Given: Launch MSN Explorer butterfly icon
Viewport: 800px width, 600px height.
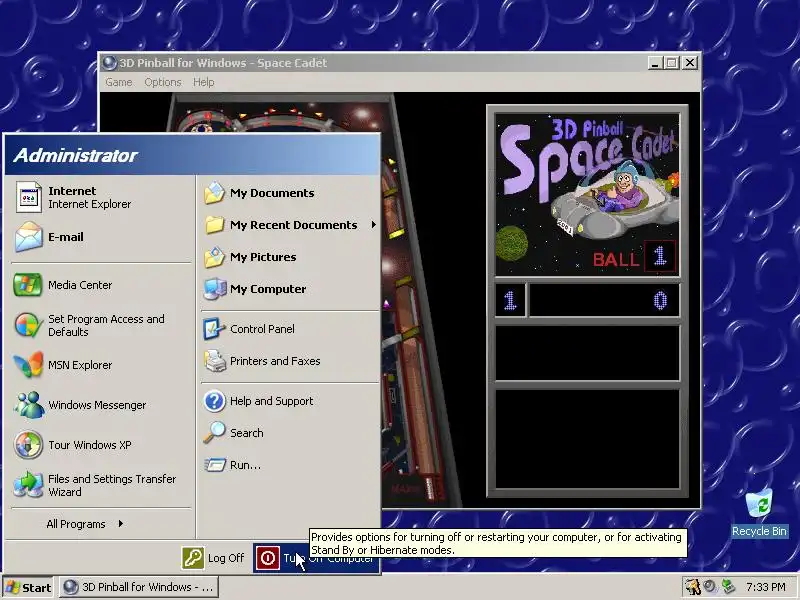Looking at the screenshot, I should click(28, 365).
